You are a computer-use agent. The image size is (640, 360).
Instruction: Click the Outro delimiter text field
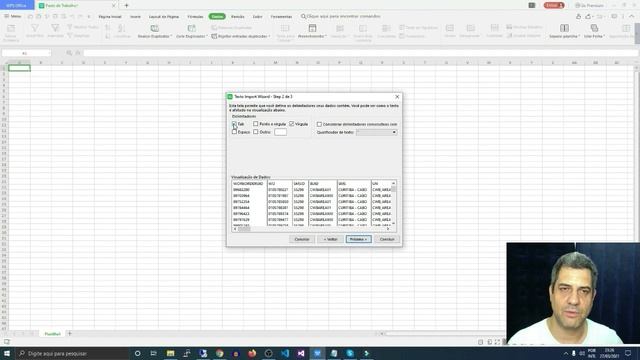pos(280,132)
